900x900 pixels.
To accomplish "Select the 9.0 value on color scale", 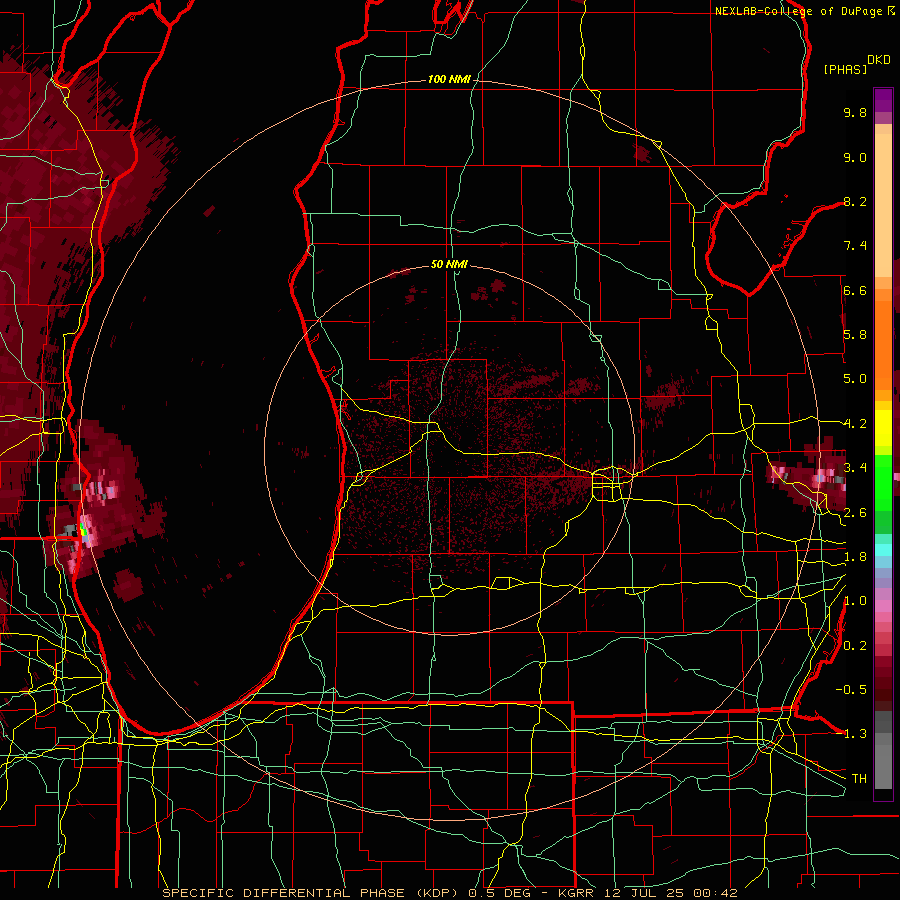I will [855, 157].
